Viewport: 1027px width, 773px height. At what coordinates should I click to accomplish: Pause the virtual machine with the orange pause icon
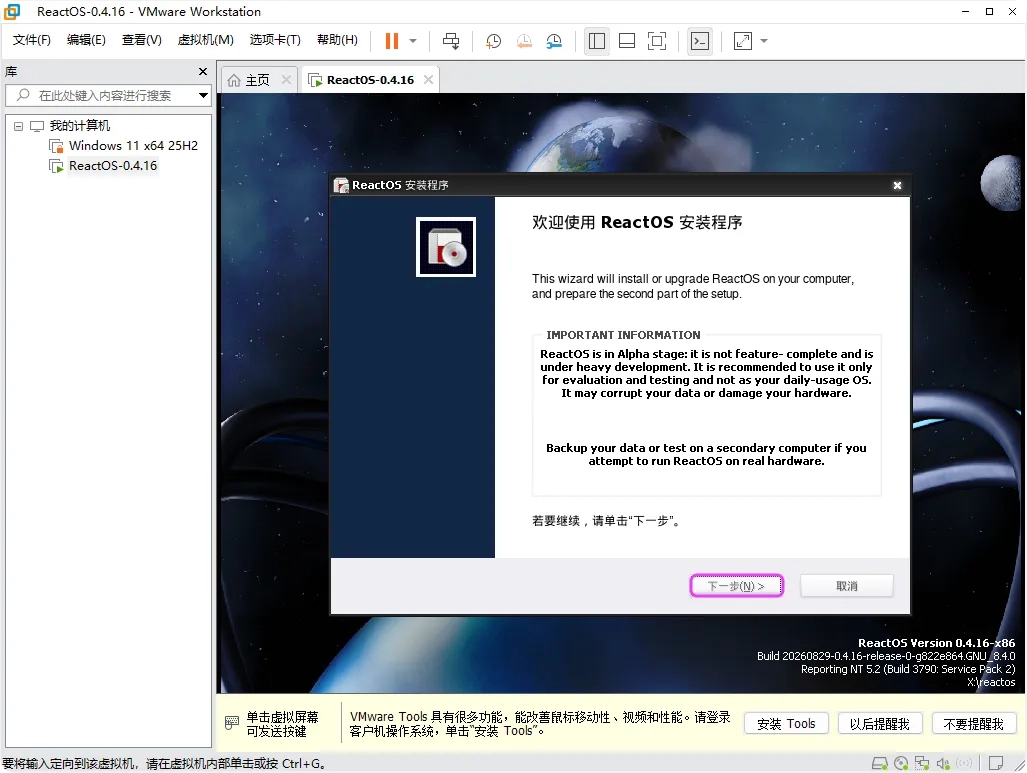point(392,41)
